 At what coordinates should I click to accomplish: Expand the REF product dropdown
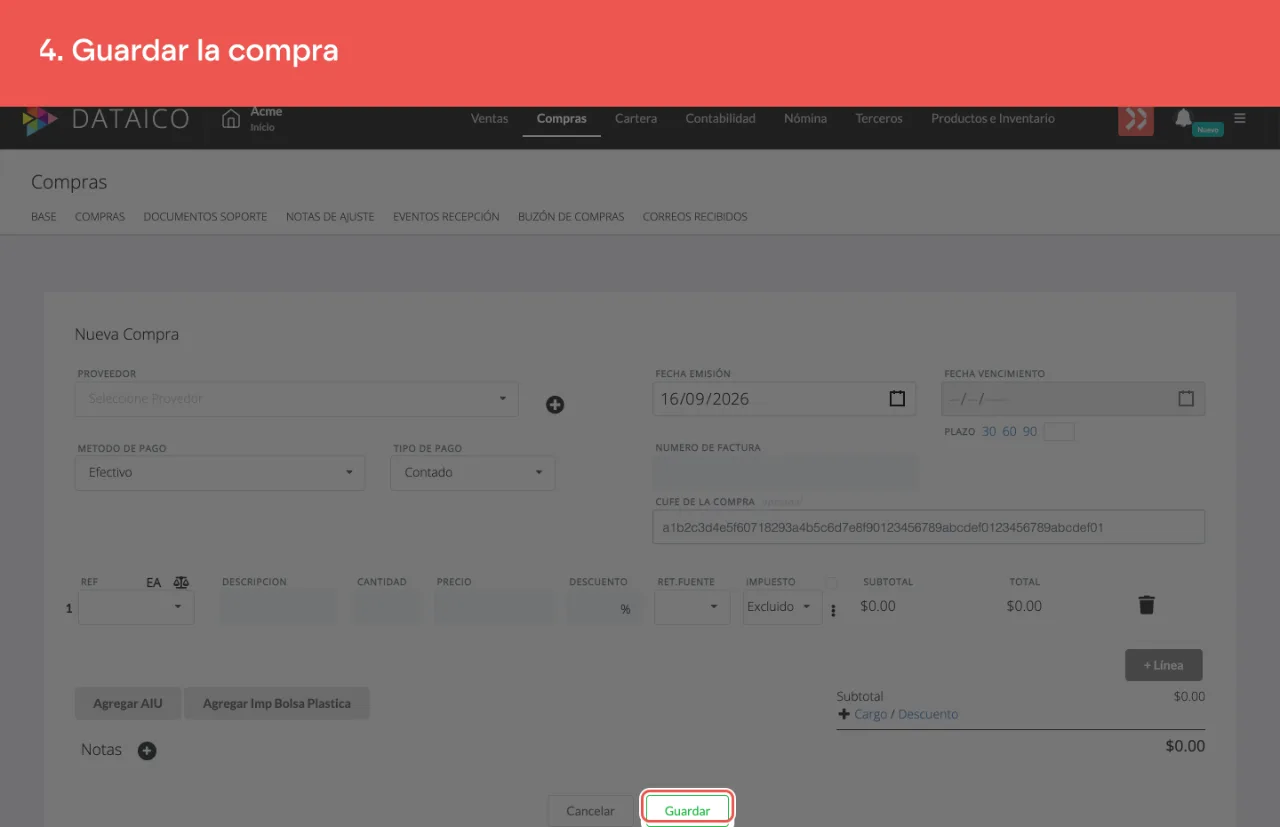pyautogui.click(x=136, y=607)
